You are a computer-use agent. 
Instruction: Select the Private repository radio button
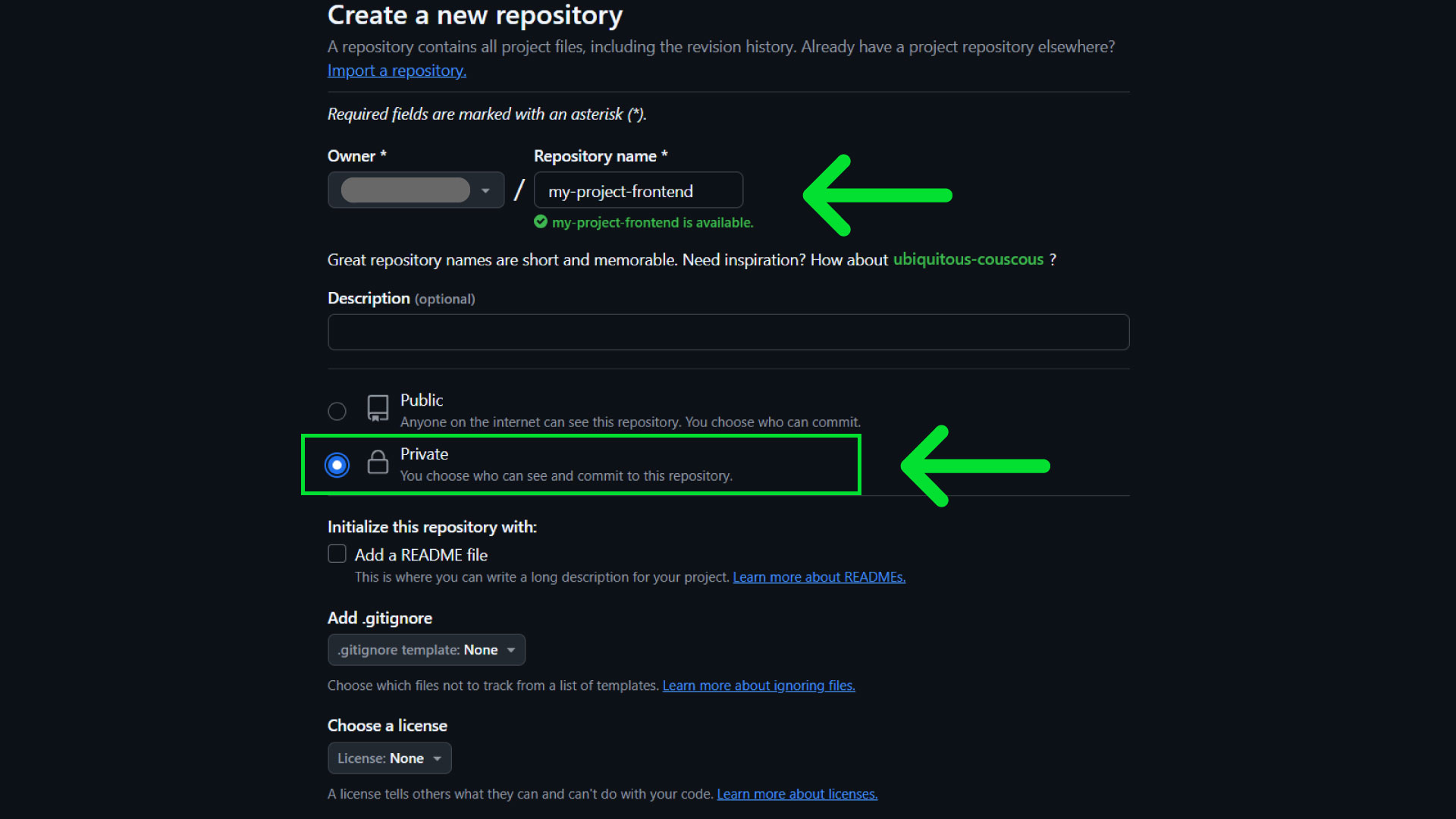point(337,465)
